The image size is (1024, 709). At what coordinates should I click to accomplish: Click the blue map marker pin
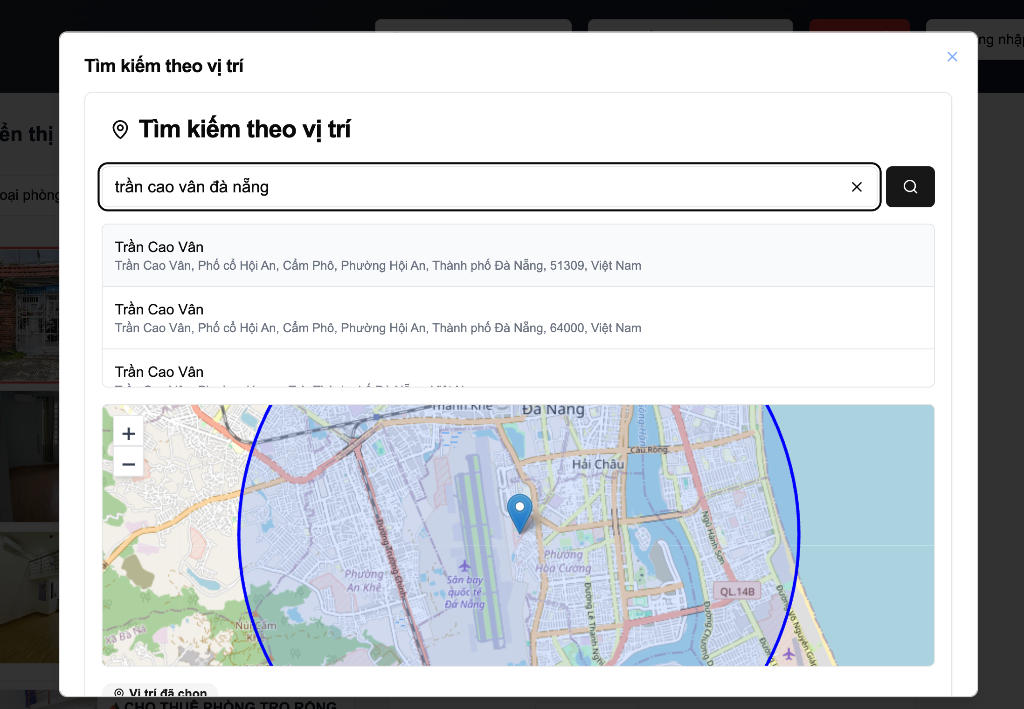coord(520,512)
